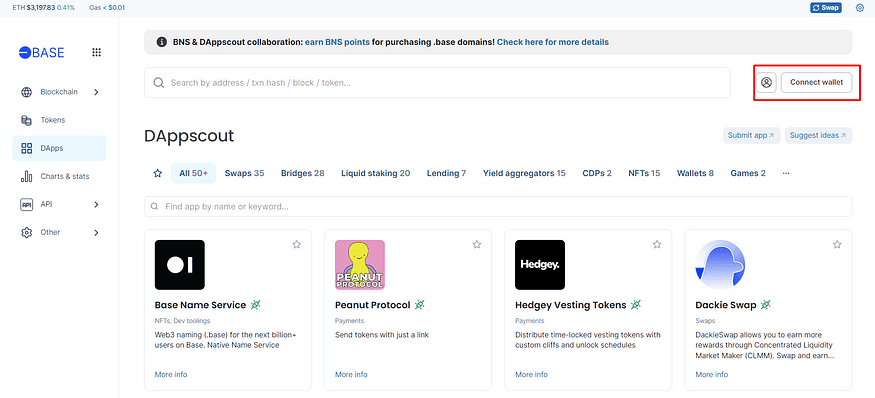Focus the Find app by name field
875x398 pixels.
click(x=498, y=207)
